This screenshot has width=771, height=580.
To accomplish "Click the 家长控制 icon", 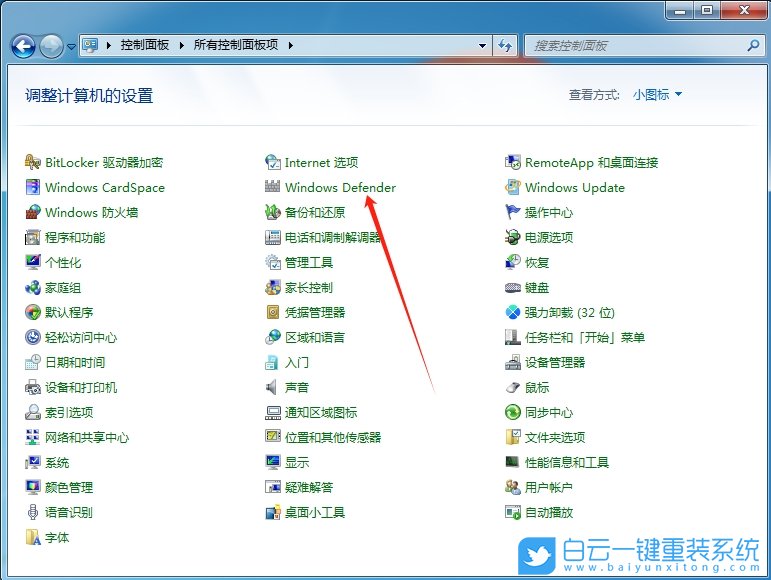I will (x=272, y=287).
